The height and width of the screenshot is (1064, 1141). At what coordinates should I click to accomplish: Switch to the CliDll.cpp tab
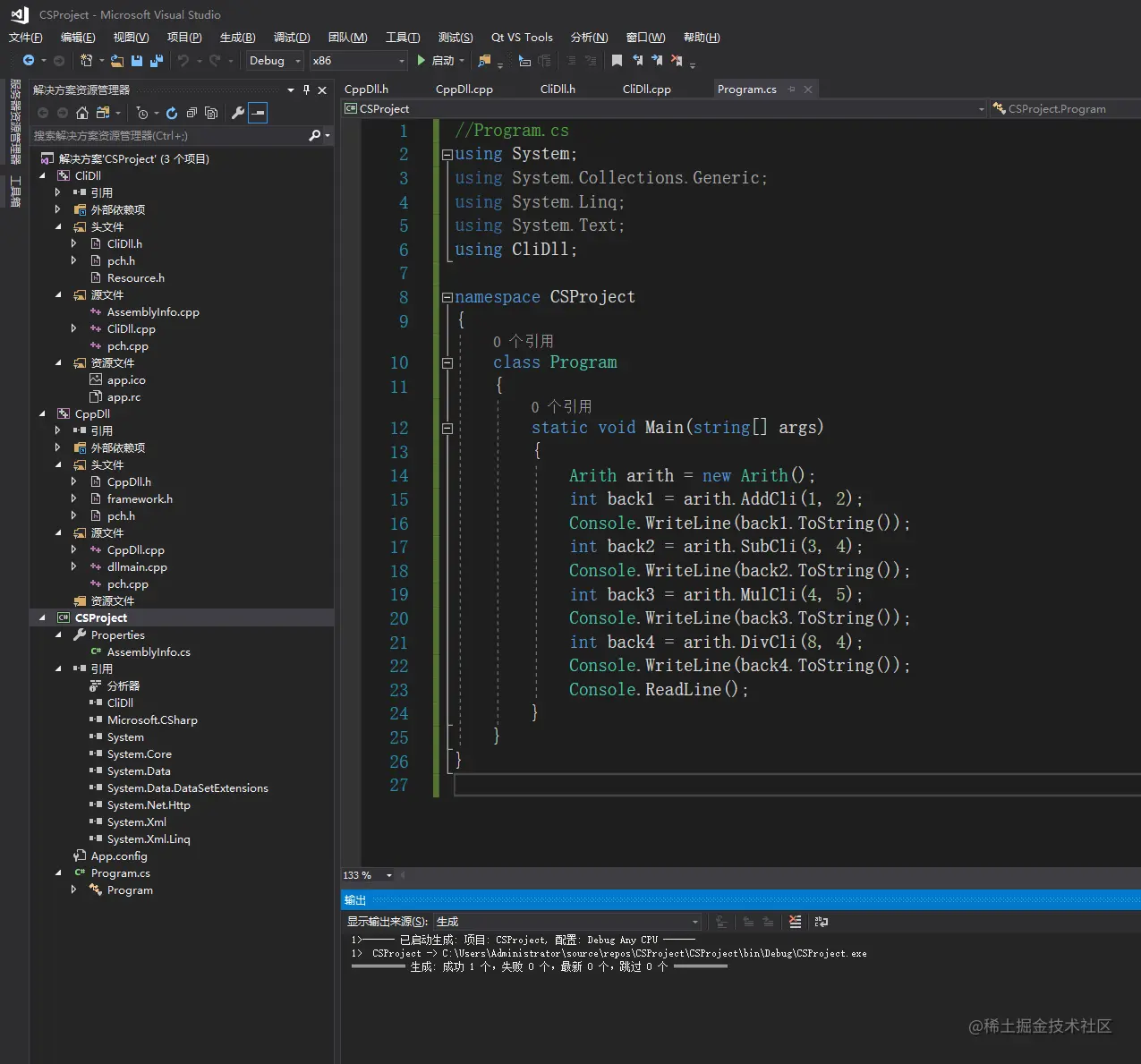[646, 89]
